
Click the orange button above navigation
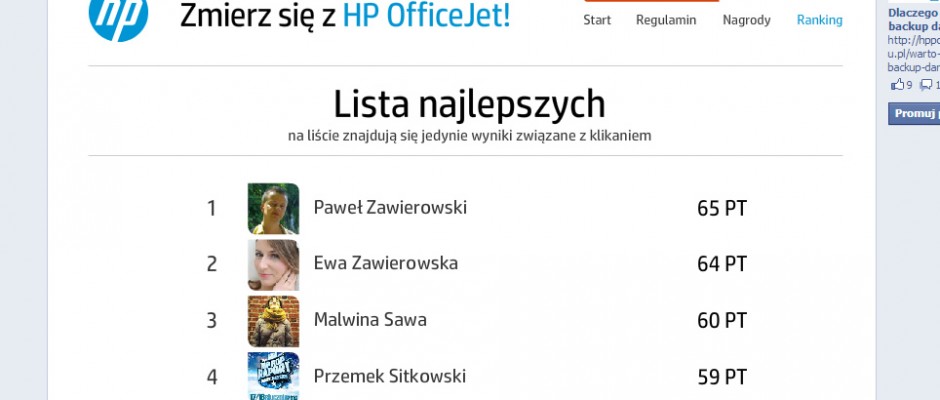click(651, 1)
